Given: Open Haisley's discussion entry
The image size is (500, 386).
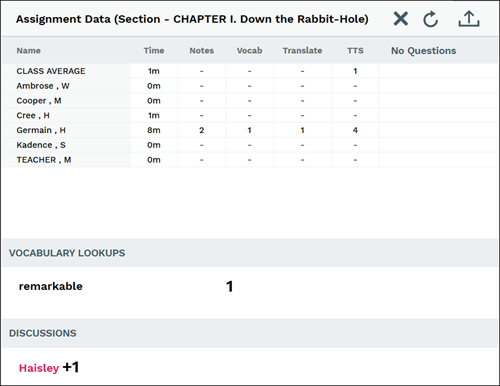Looking at the screenshot, I should pos(39,368).
